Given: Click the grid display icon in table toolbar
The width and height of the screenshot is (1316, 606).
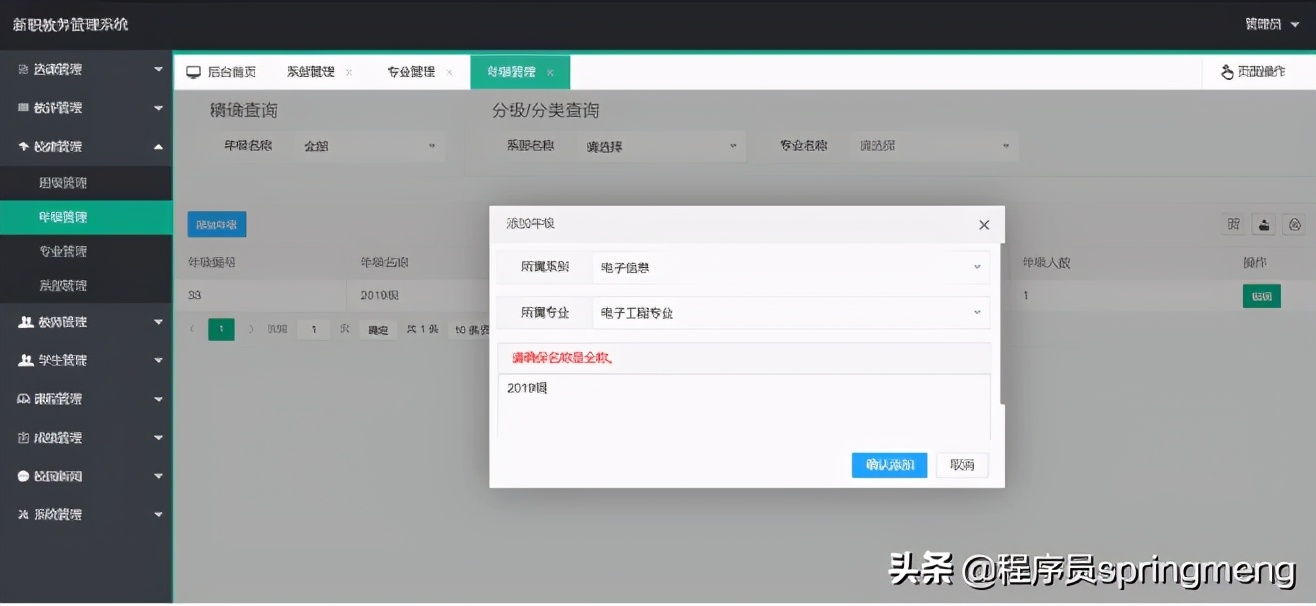Looking at the screenshot, I should click(x=1234, y=224).
